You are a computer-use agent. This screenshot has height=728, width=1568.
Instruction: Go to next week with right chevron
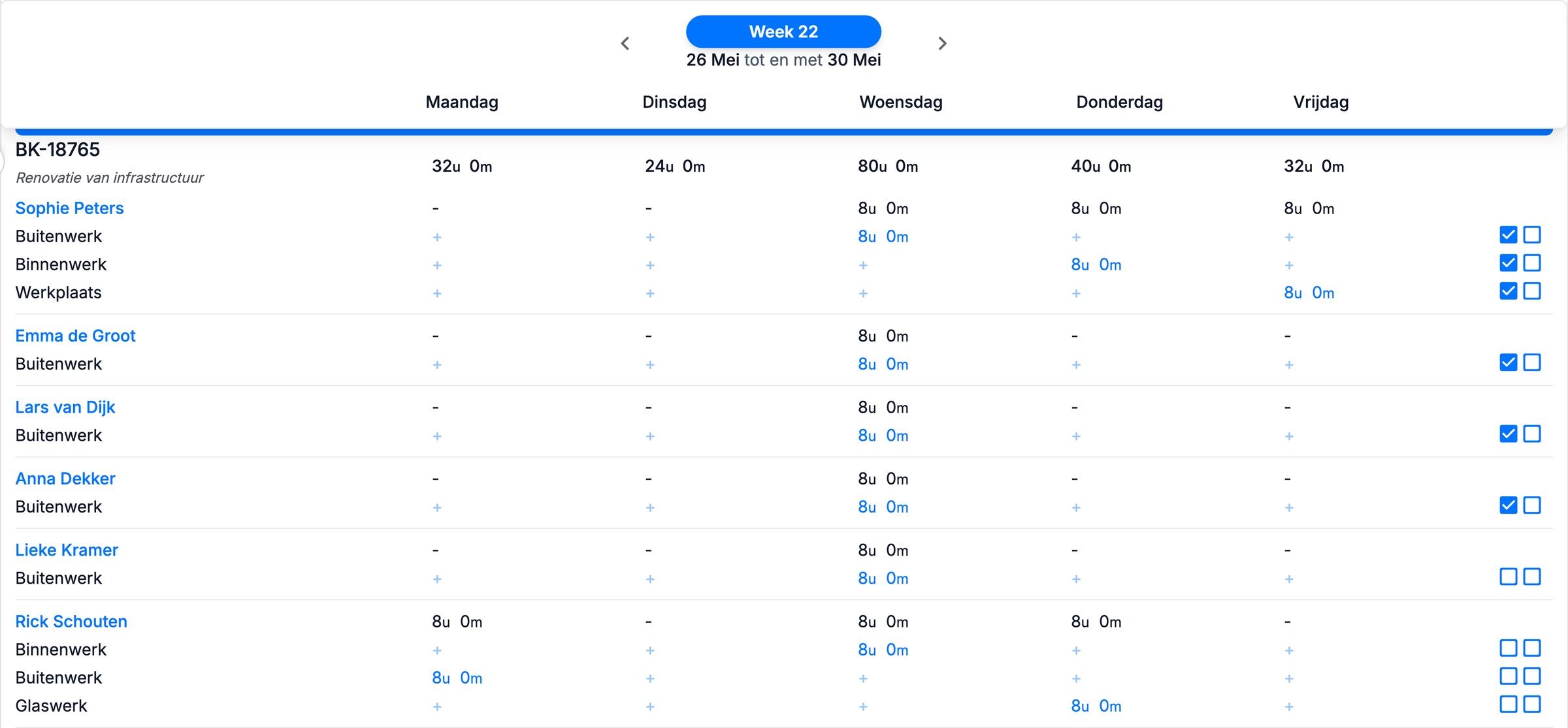click(x=942, y=43)
